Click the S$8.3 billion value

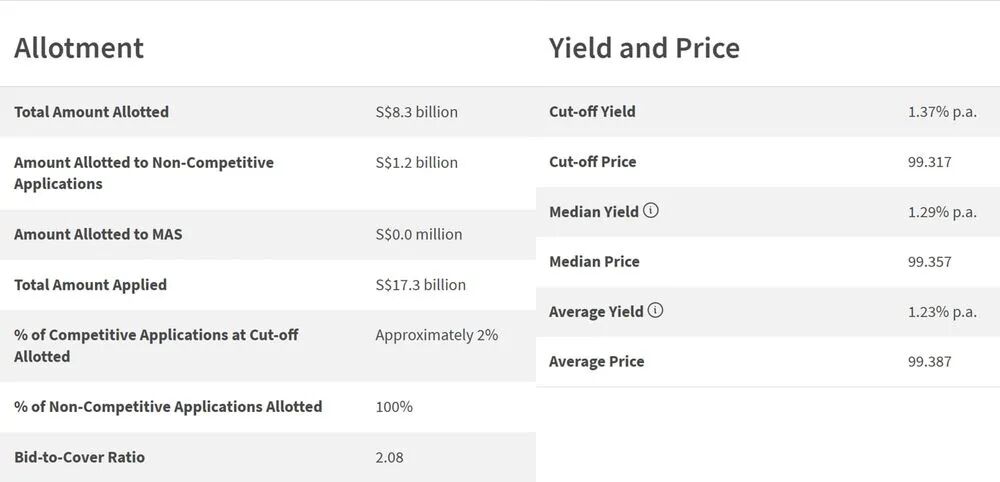tap(416, 112)
